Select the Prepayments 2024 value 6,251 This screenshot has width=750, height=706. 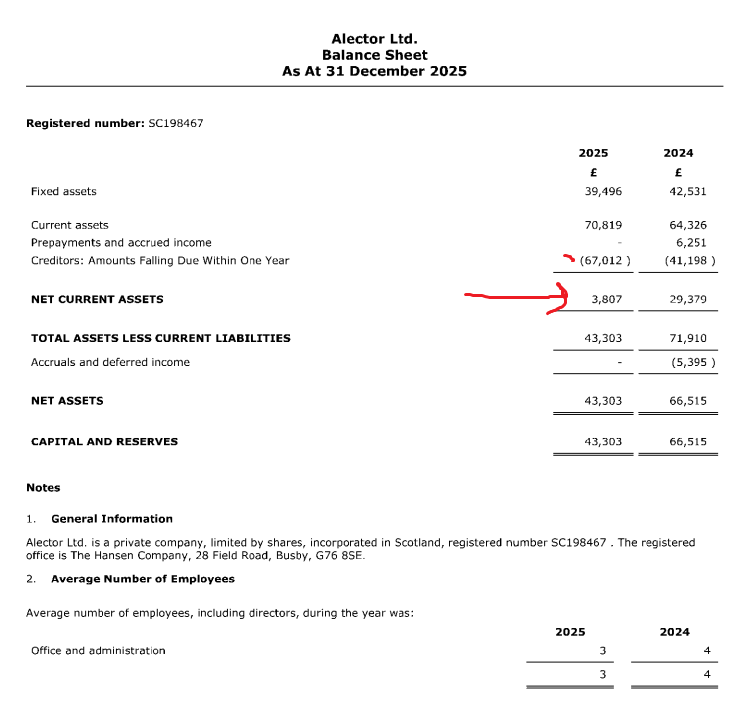pyautogui.click(x=691, y=243)
